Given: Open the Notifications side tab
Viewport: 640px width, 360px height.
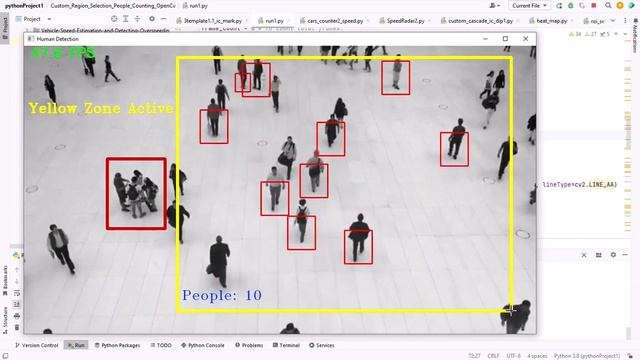Looking at the screenshot, I should click(x=635, y=35).
